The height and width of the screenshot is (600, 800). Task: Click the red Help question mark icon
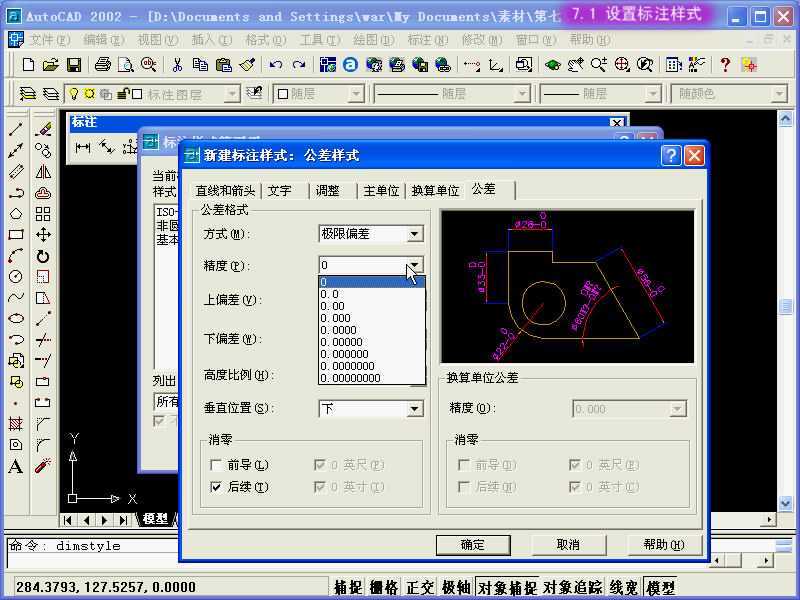pos(724,65)
